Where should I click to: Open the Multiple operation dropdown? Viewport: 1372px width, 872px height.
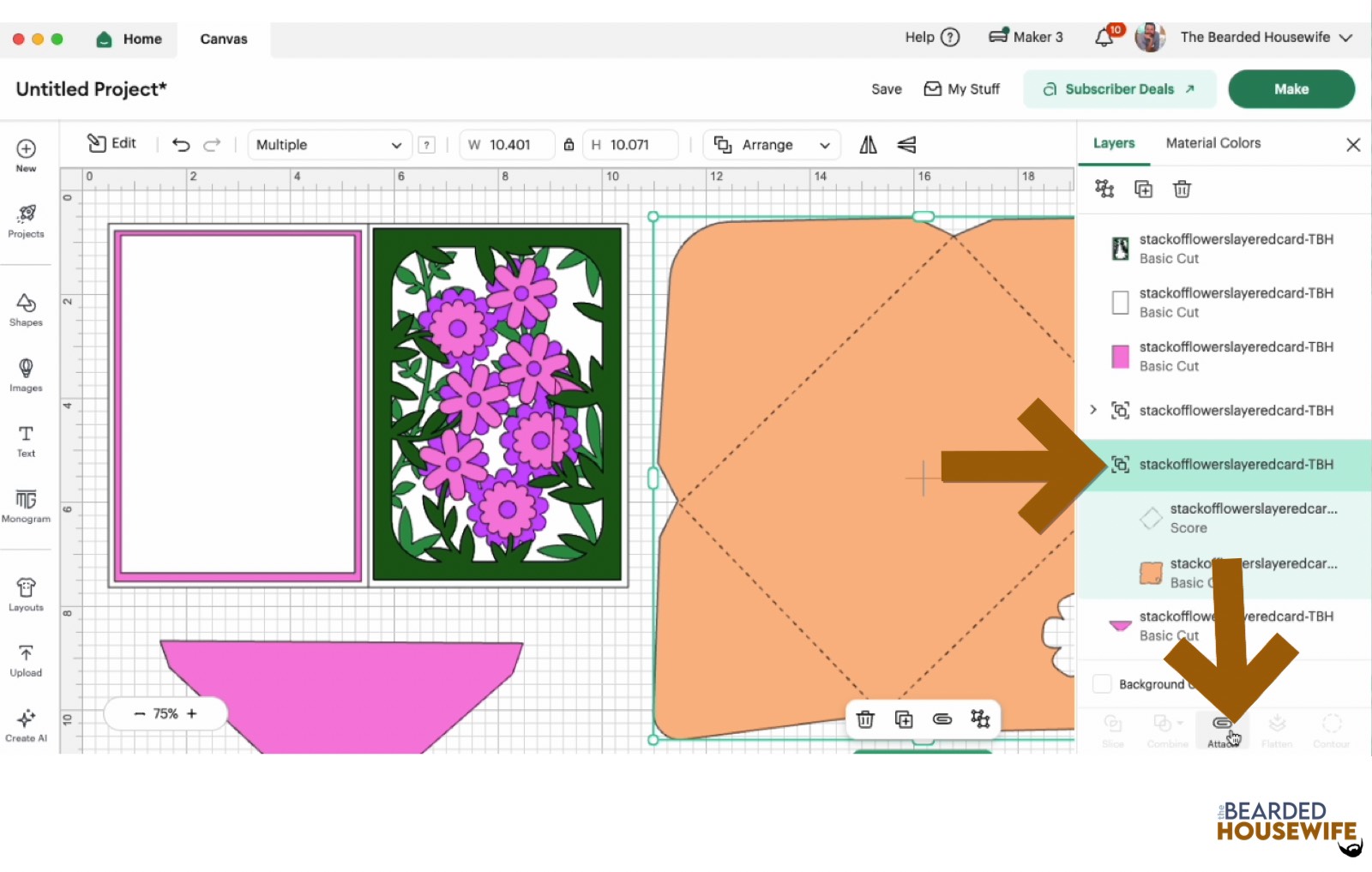(328, 145)
